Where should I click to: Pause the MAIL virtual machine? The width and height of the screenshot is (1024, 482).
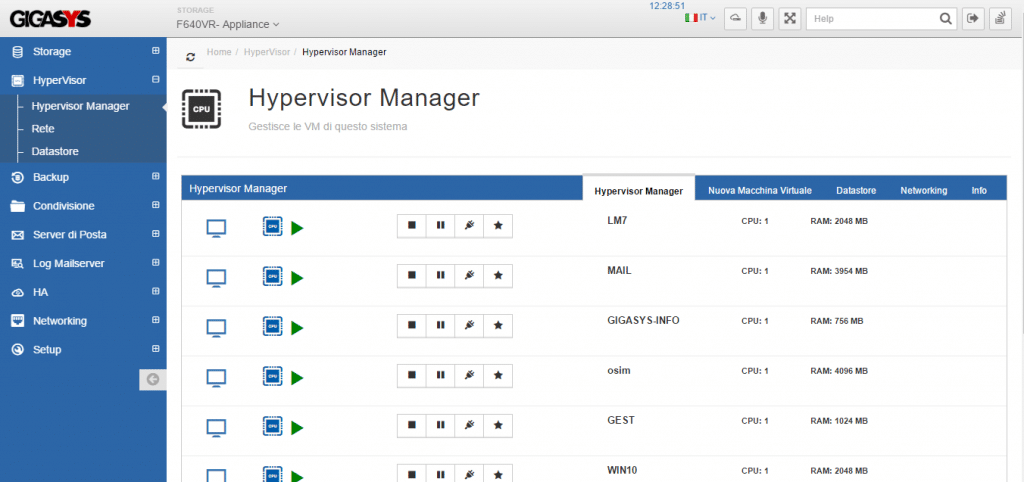[440, 276]
